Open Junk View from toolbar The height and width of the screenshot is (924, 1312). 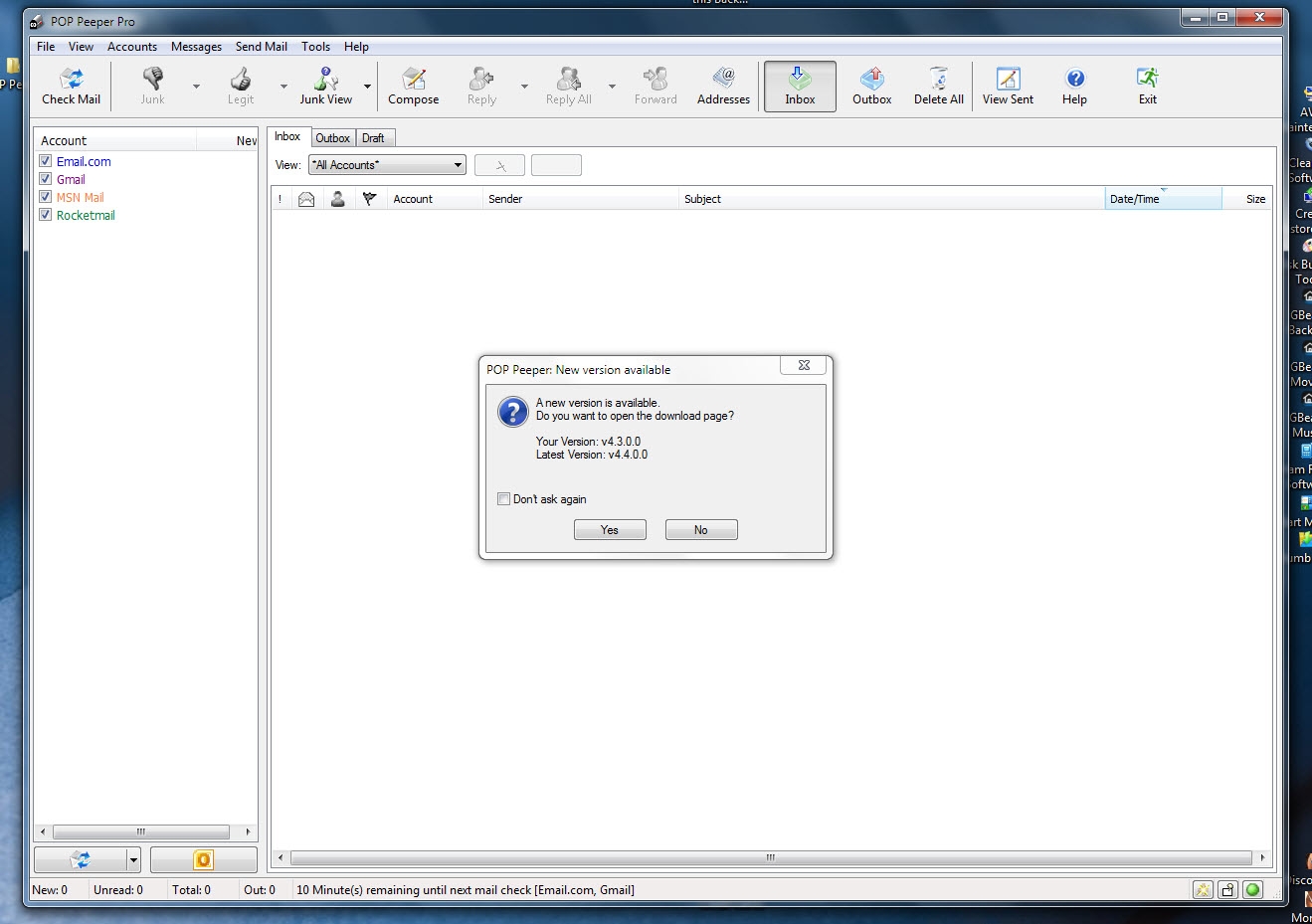[325, 86]
